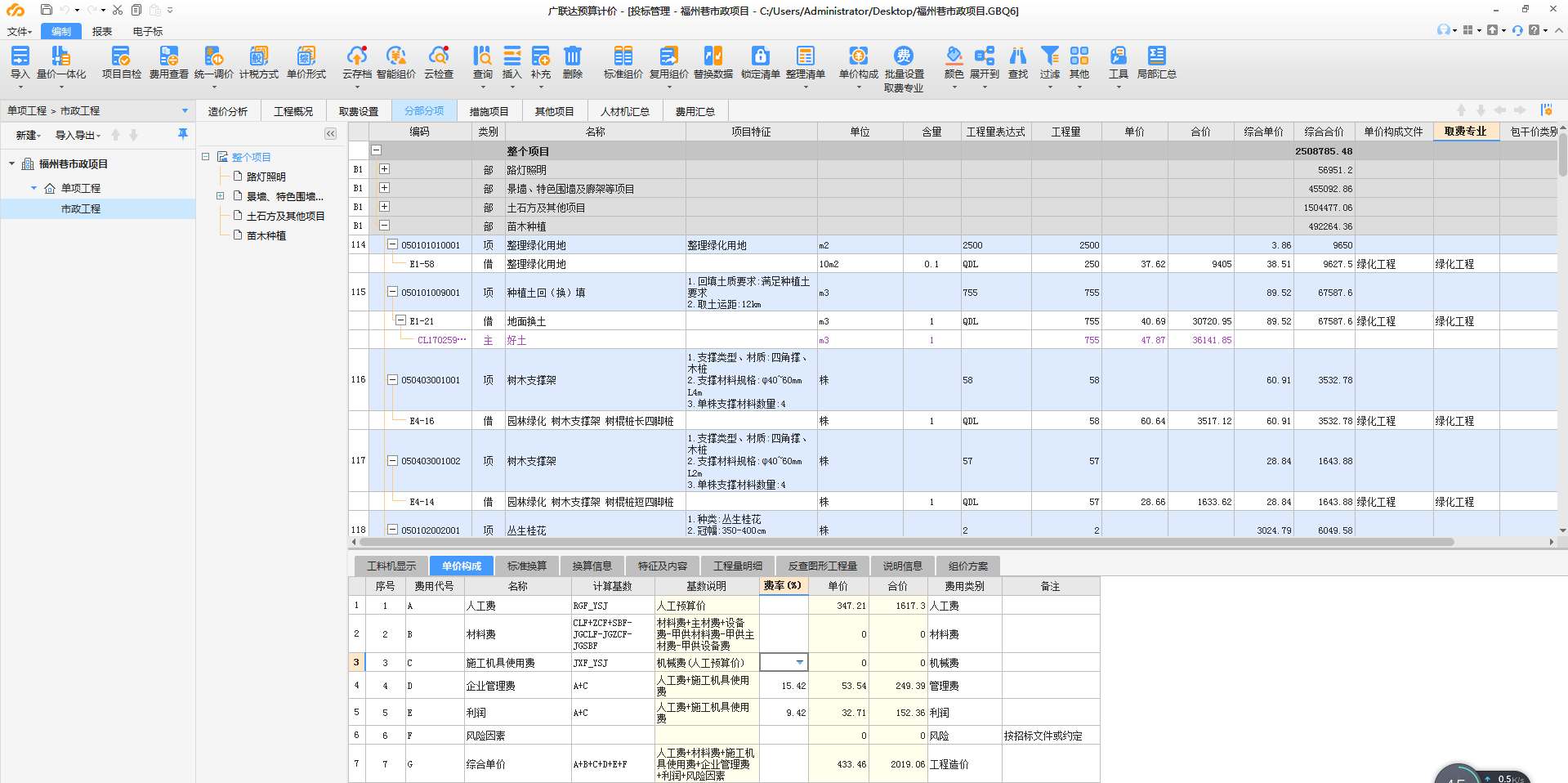Expand the 路灯照明 section row
Image resolution: width=1568 pixels, height=783 pixels.
point(384,169)
